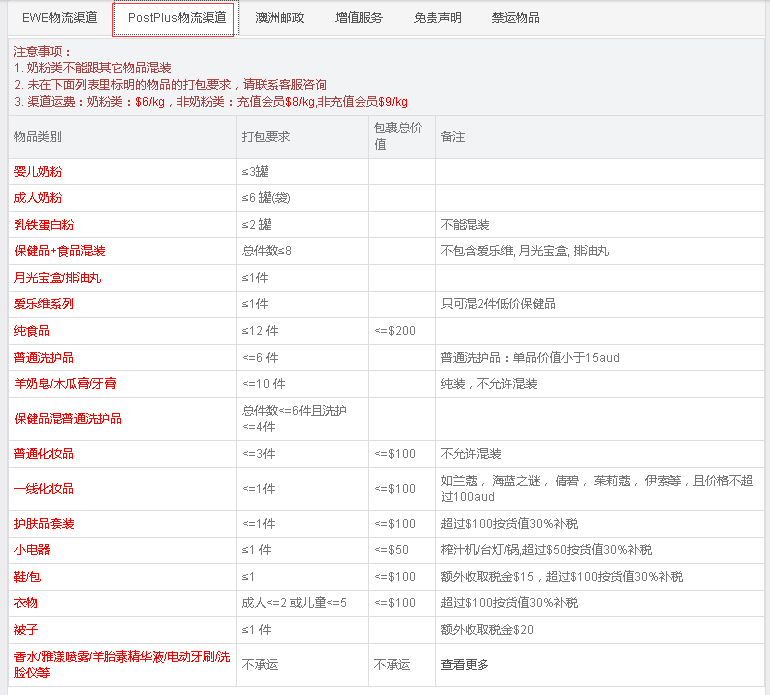The image size is (770, 695).
Task: Select the 爱乐维系列 category name
Action: click(44, 304)
